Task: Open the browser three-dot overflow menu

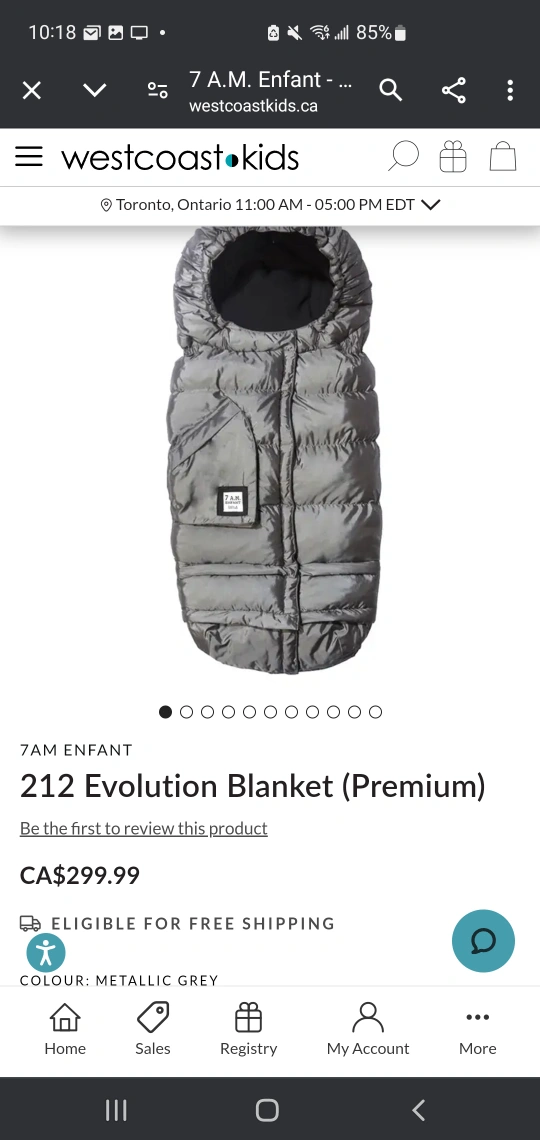Action: pos(510,90)
